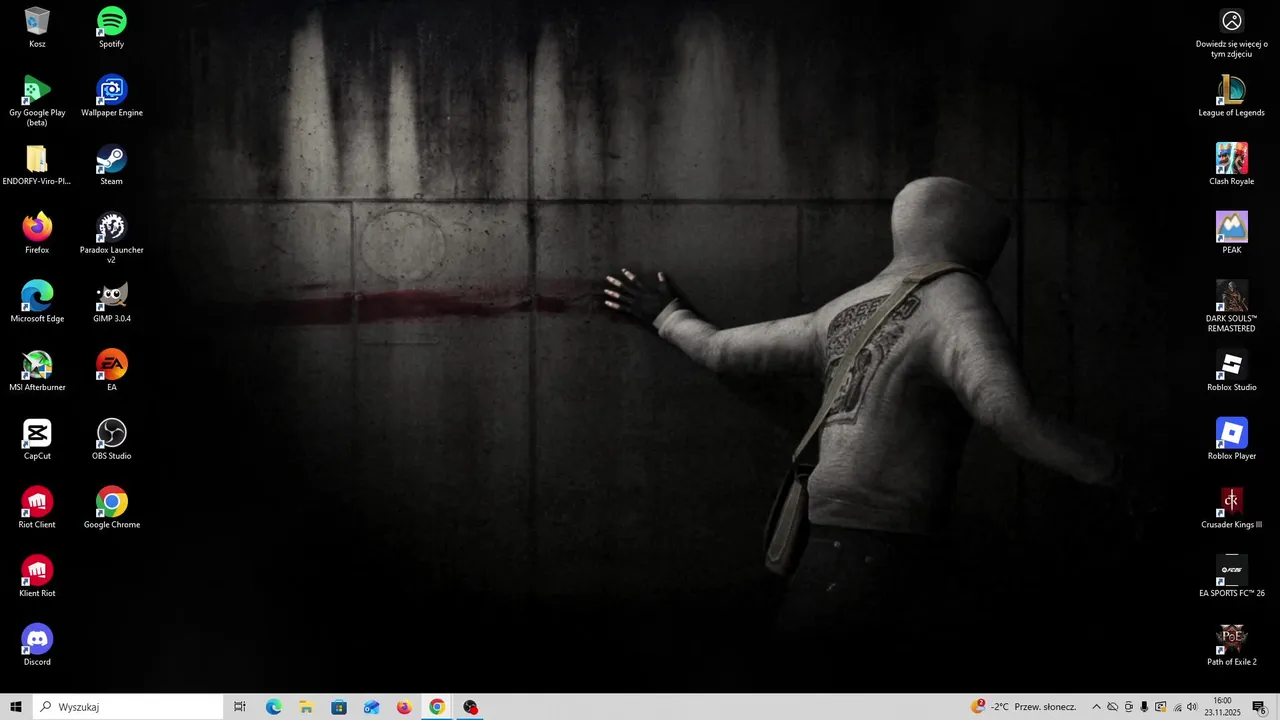
Task: Select the EA SPORTS FC 26 shortcut
Action: click(1232, 577)
